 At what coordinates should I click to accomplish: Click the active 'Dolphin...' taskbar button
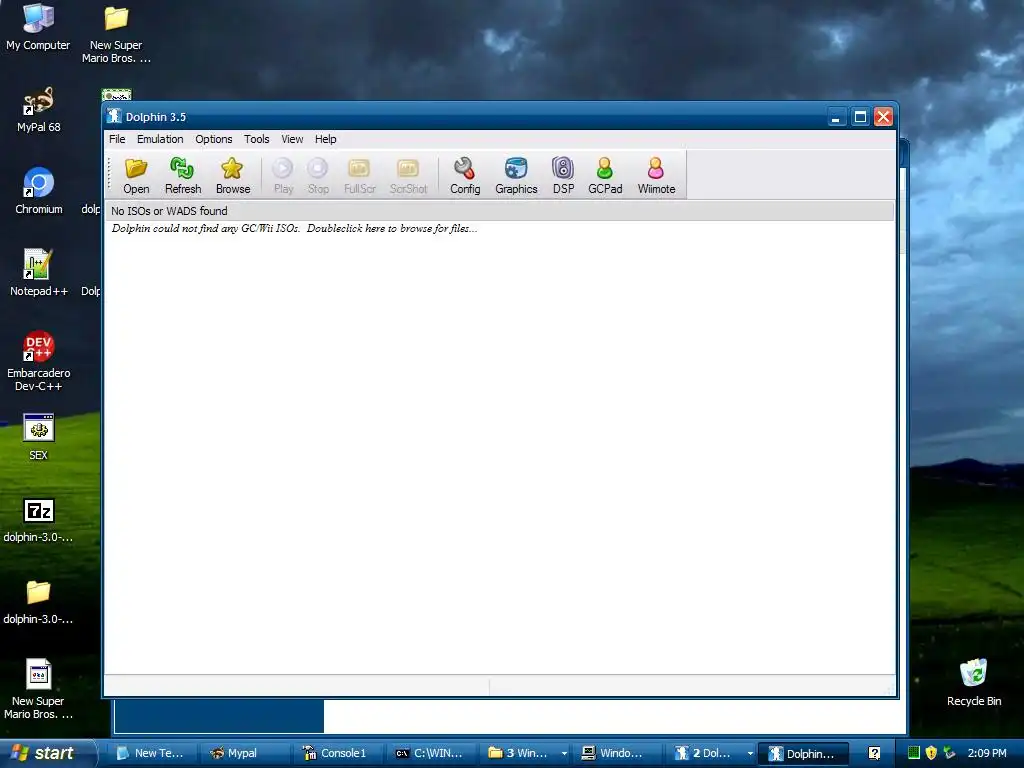pos(805,753)
